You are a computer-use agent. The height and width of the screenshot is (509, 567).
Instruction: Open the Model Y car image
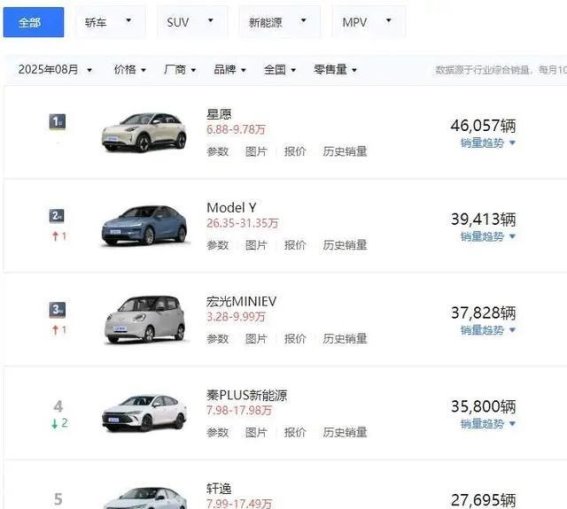[145, 225]
